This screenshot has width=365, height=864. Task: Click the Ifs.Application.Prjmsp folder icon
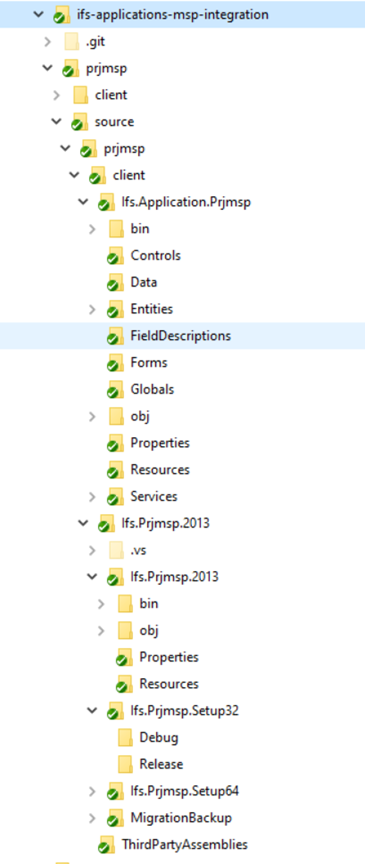tap(106, 203)
